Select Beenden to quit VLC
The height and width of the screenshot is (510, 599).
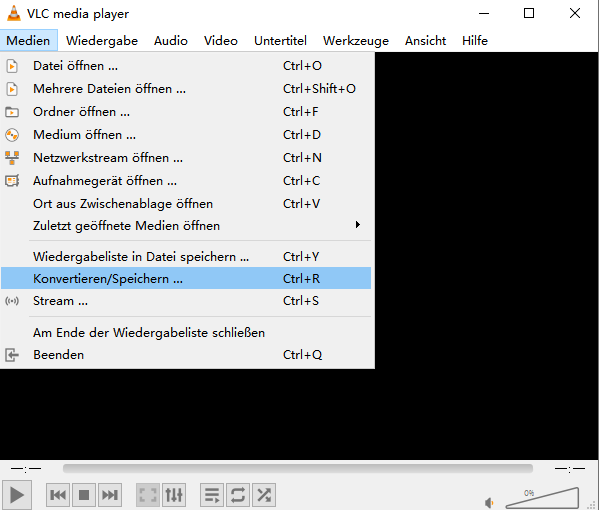click(x=186, y=355)
